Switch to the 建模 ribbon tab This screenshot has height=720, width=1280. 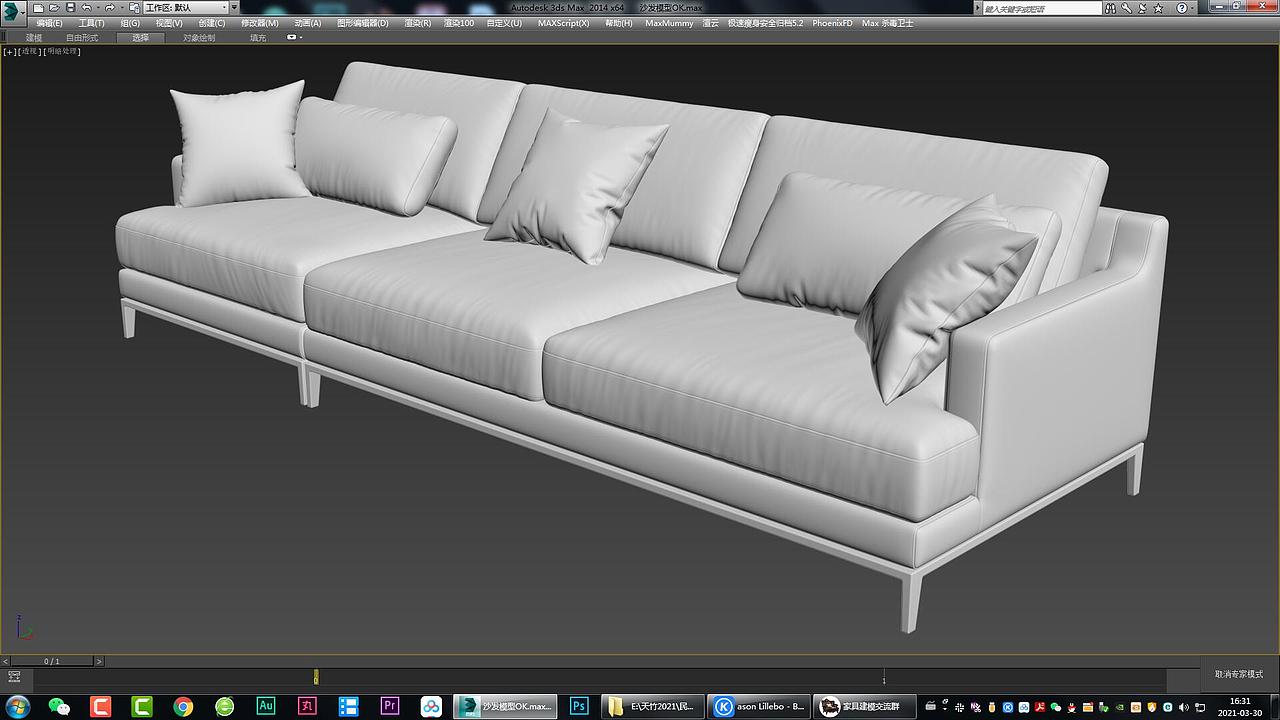[x=34, y=38]
